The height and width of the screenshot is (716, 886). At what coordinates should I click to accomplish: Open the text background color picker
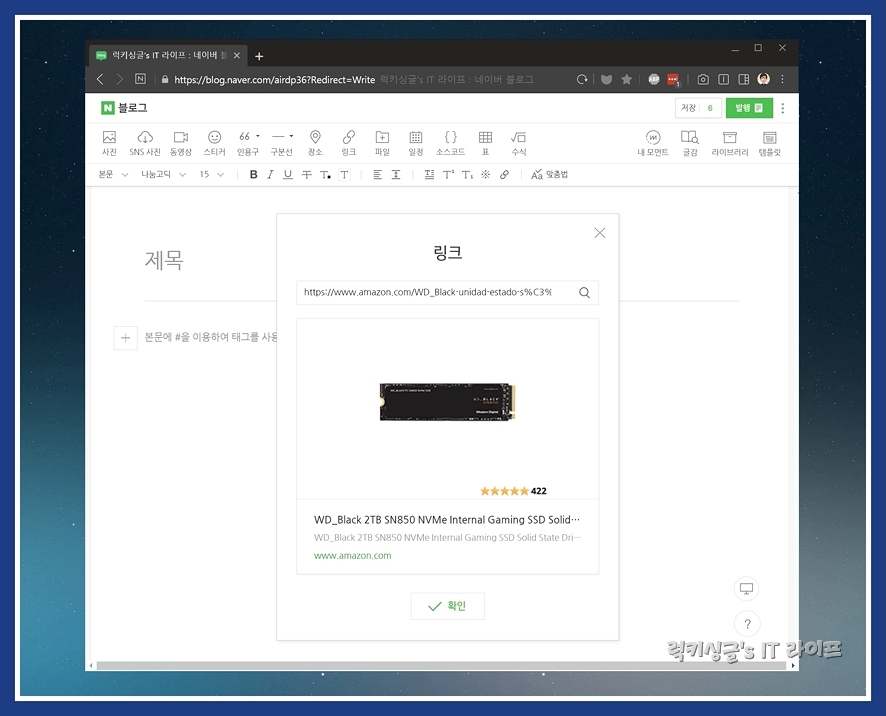coord(344,175)
